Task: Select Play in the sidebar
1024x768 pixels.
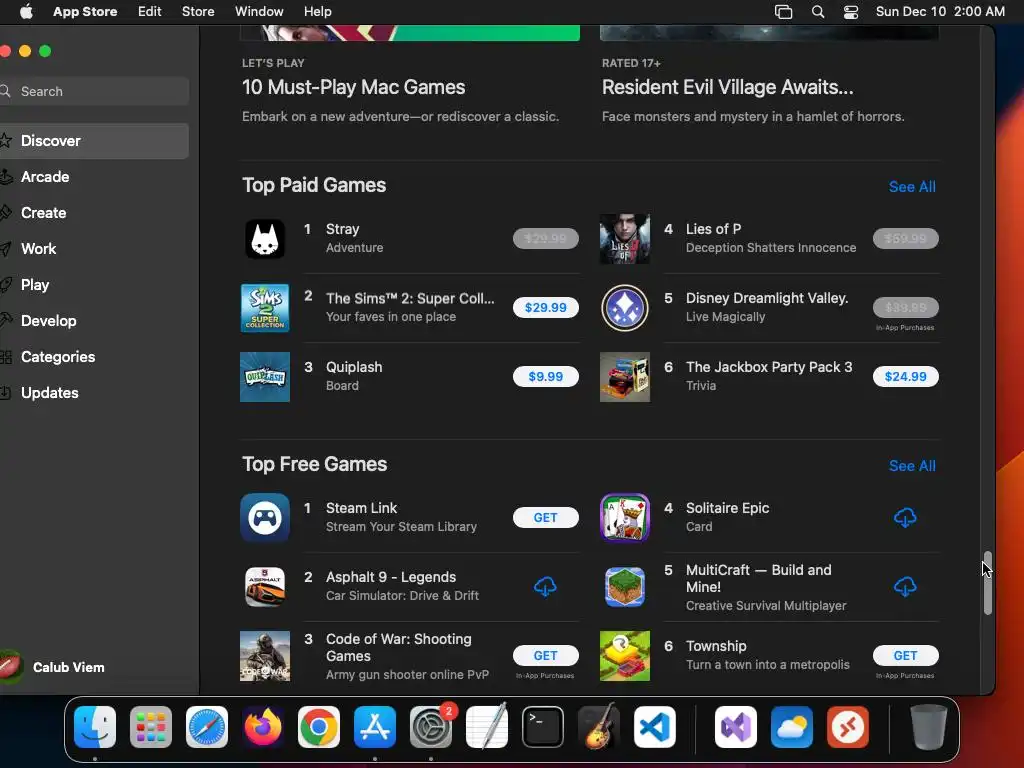Action: tap(95, 285)
